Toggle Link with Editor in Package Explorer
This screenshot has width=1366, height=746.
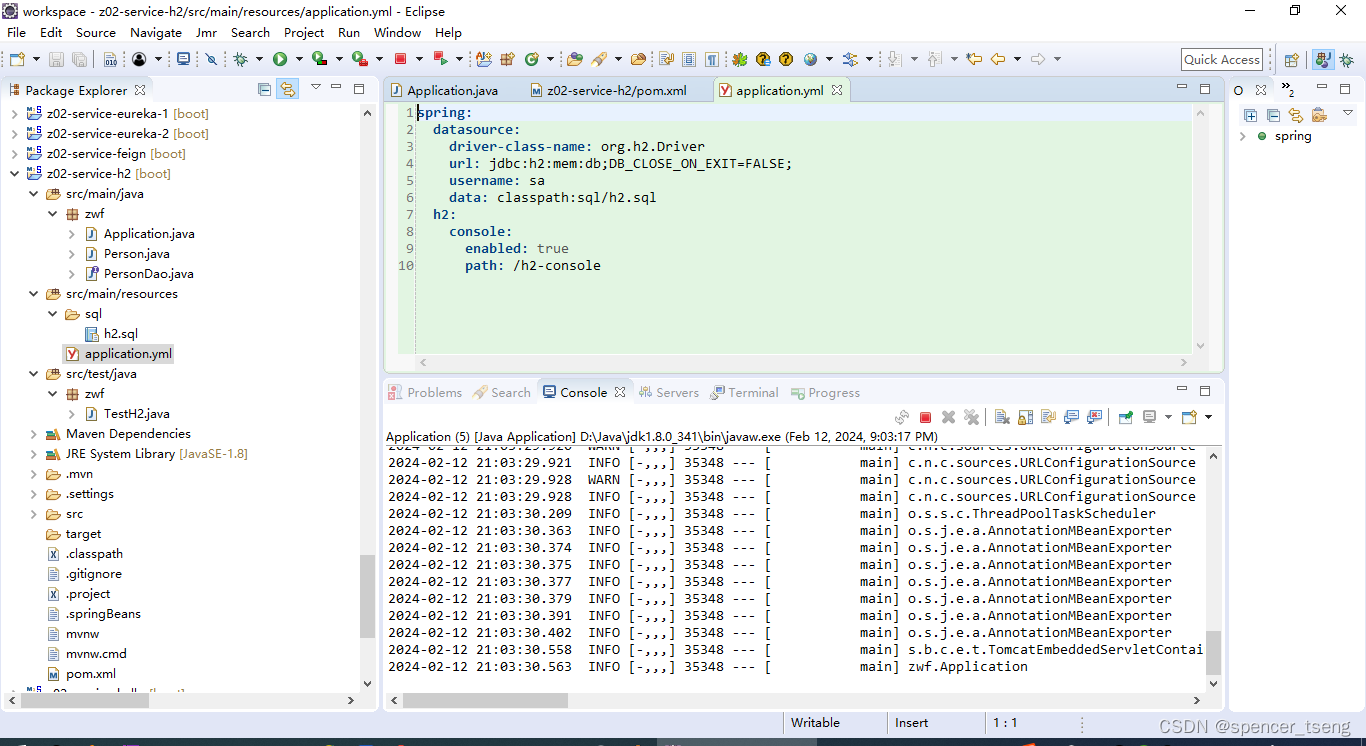tap(288, 89)
